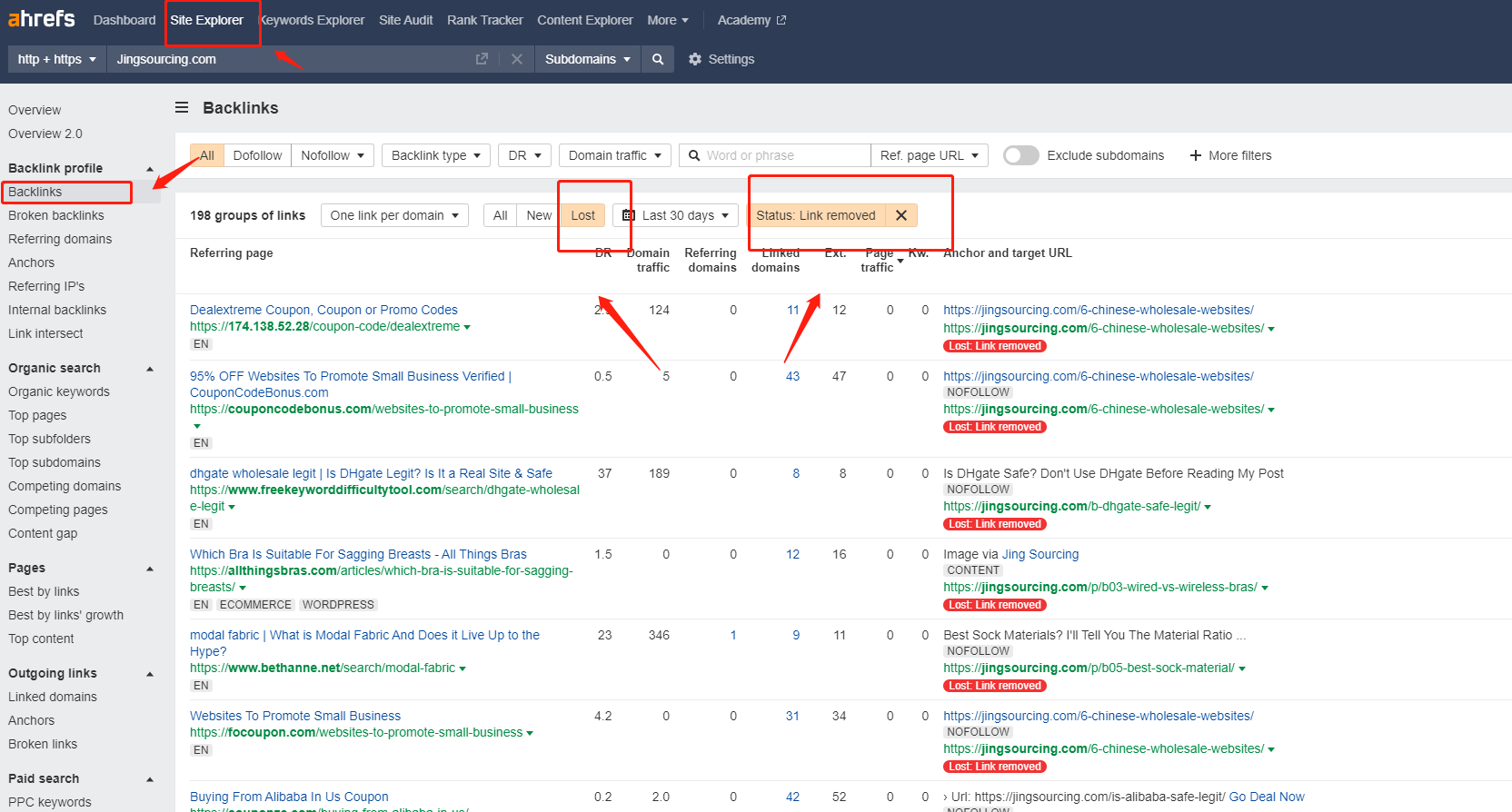Open Go Deal Now anchor link

point(1267,797)
